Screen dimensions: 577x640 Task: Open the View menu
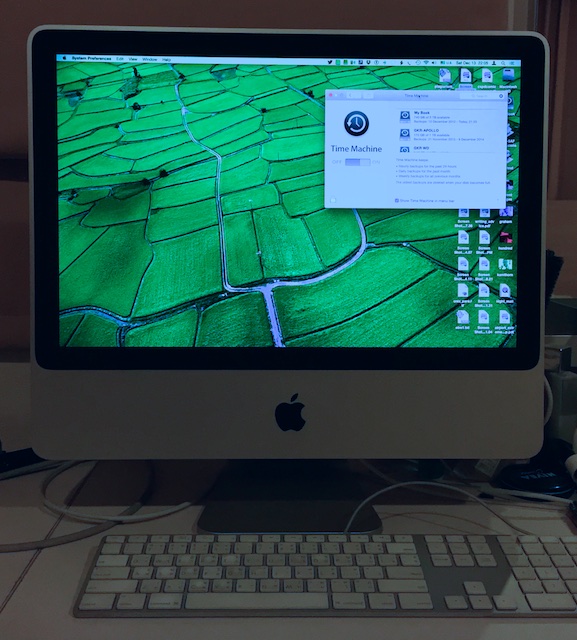point(133,59)
